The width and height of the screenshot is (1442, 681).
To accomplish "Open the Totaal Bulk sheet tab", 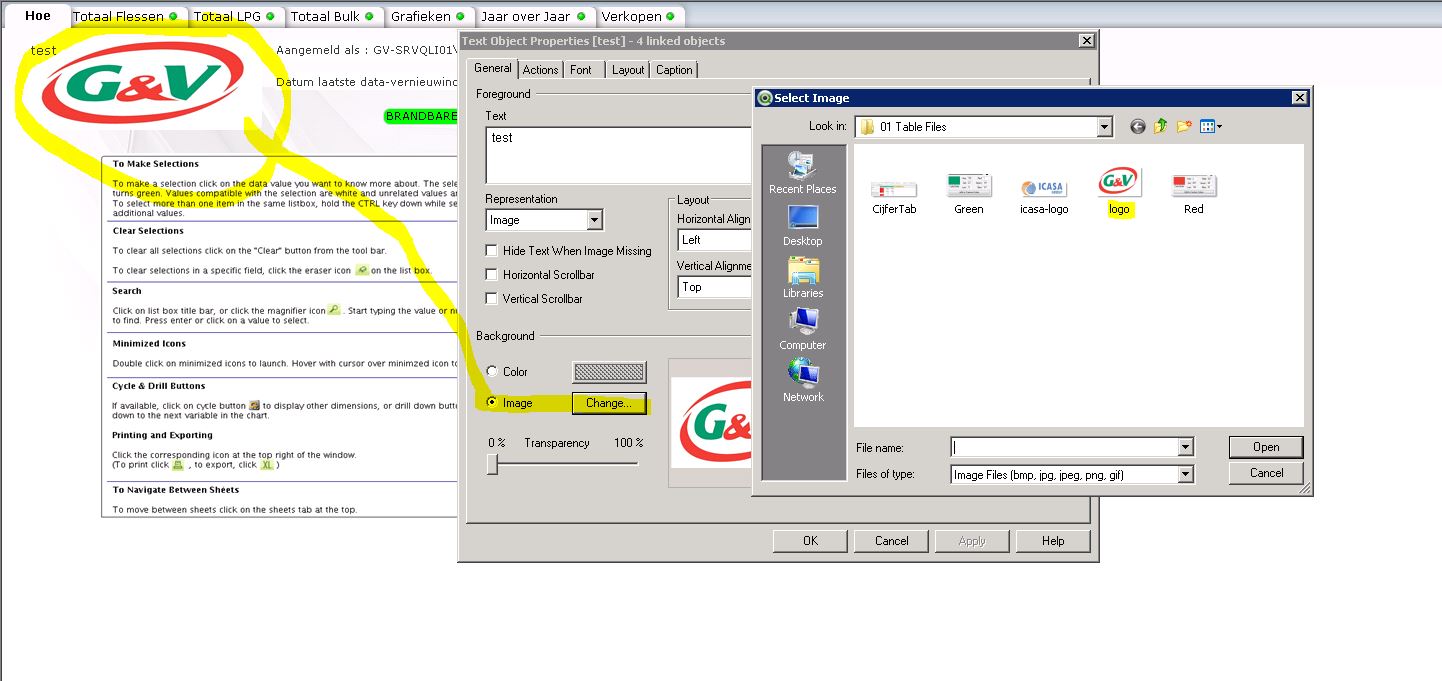I will 334,17.
